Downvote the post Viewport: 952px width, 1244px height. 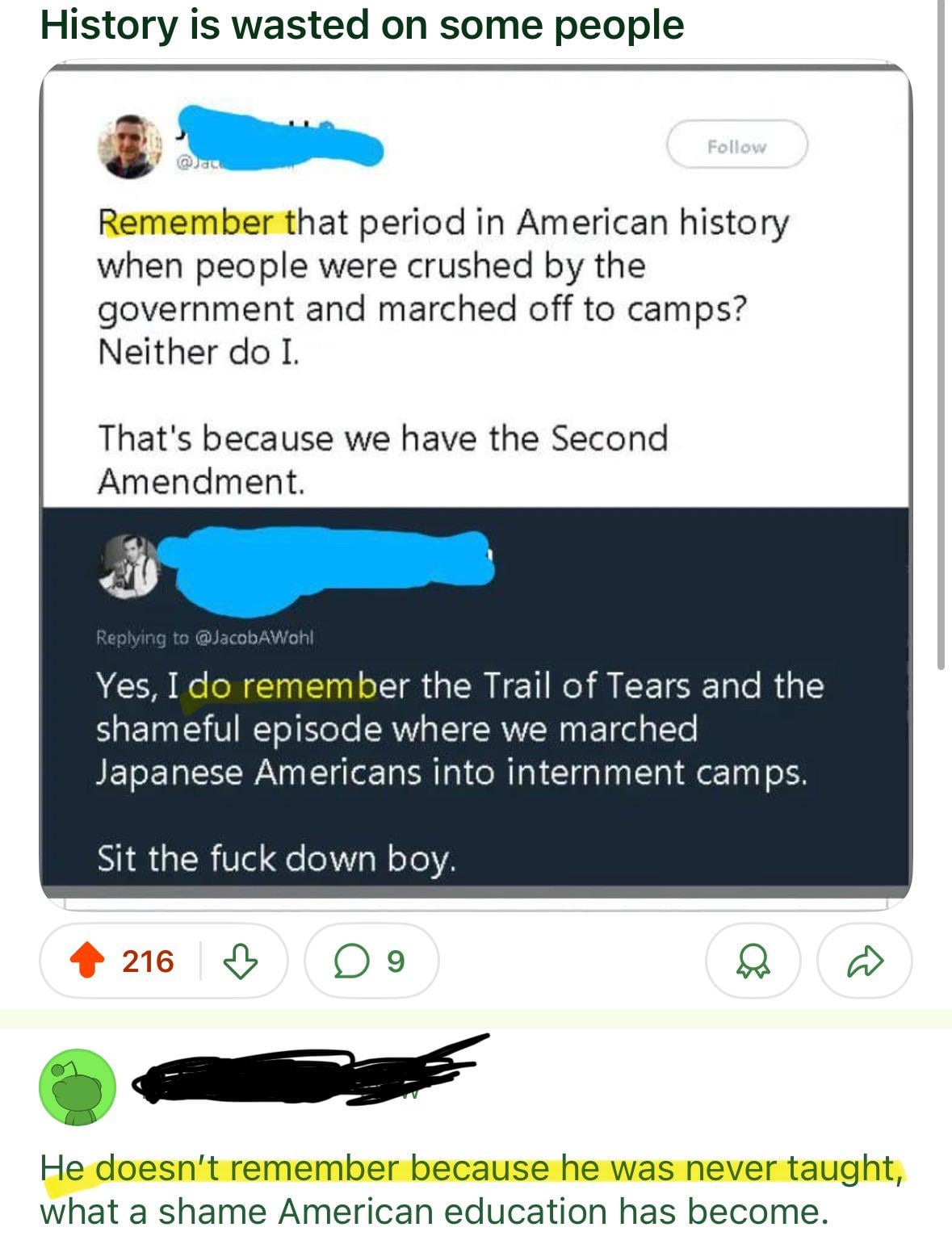point(240,961)
